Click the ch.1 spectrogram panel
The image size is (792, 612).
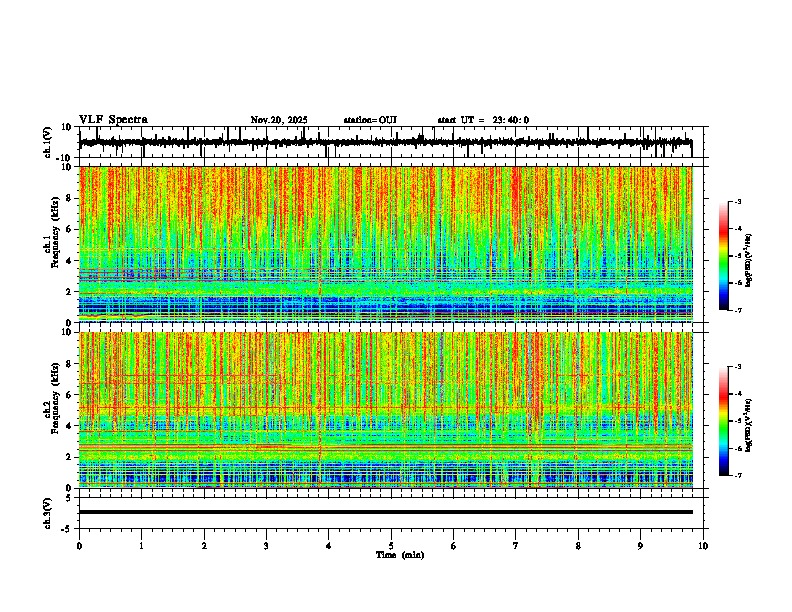point(386,244)
